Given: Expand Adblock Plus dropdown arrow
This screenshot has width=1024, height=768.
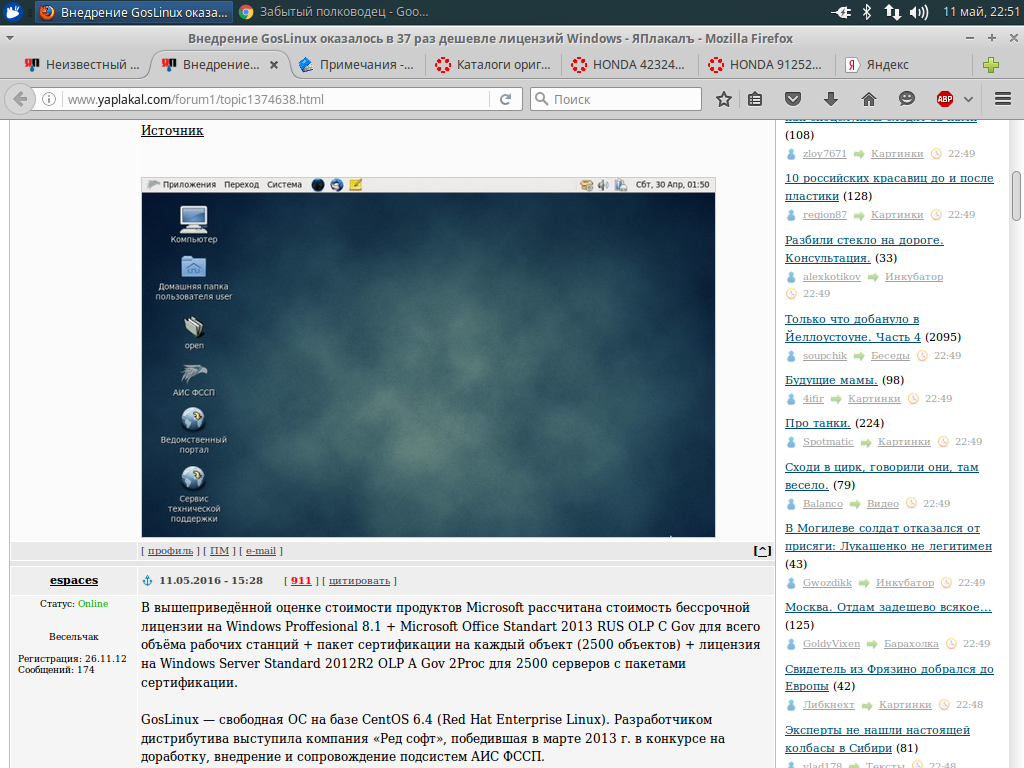Looking at the screenshot, I should (968, 99).
